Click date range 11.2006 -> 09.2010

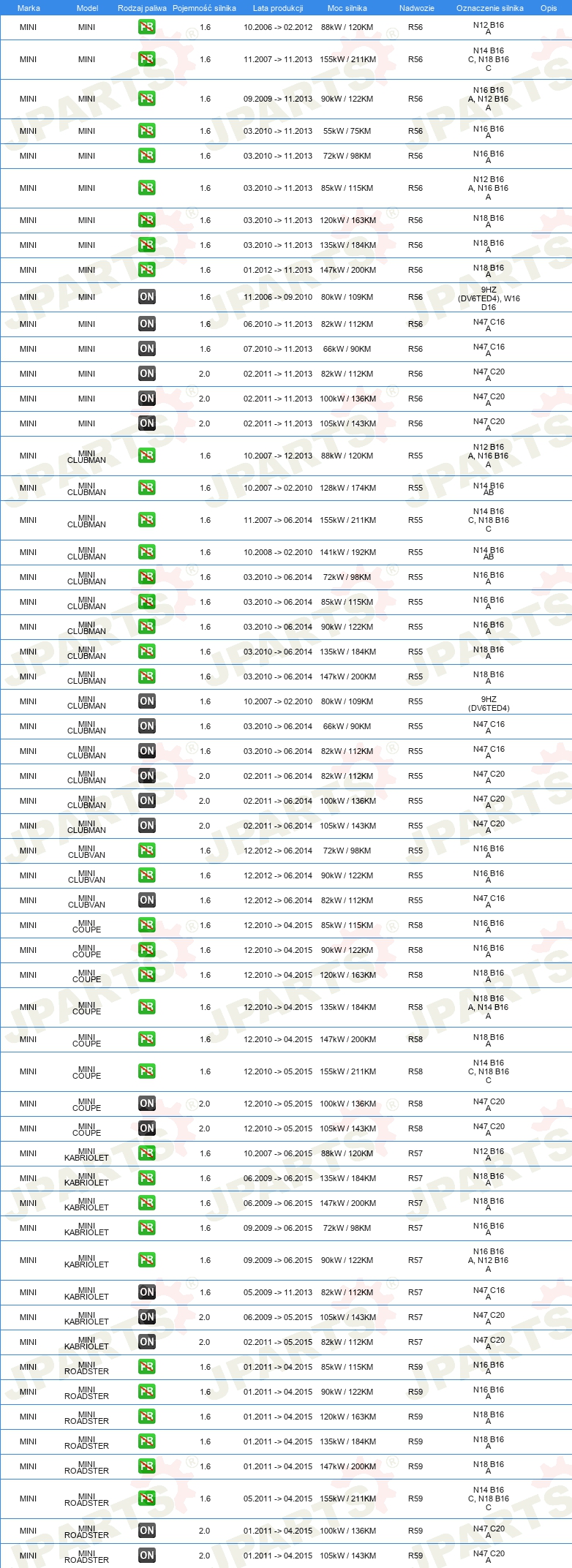[x=278, y=297]
